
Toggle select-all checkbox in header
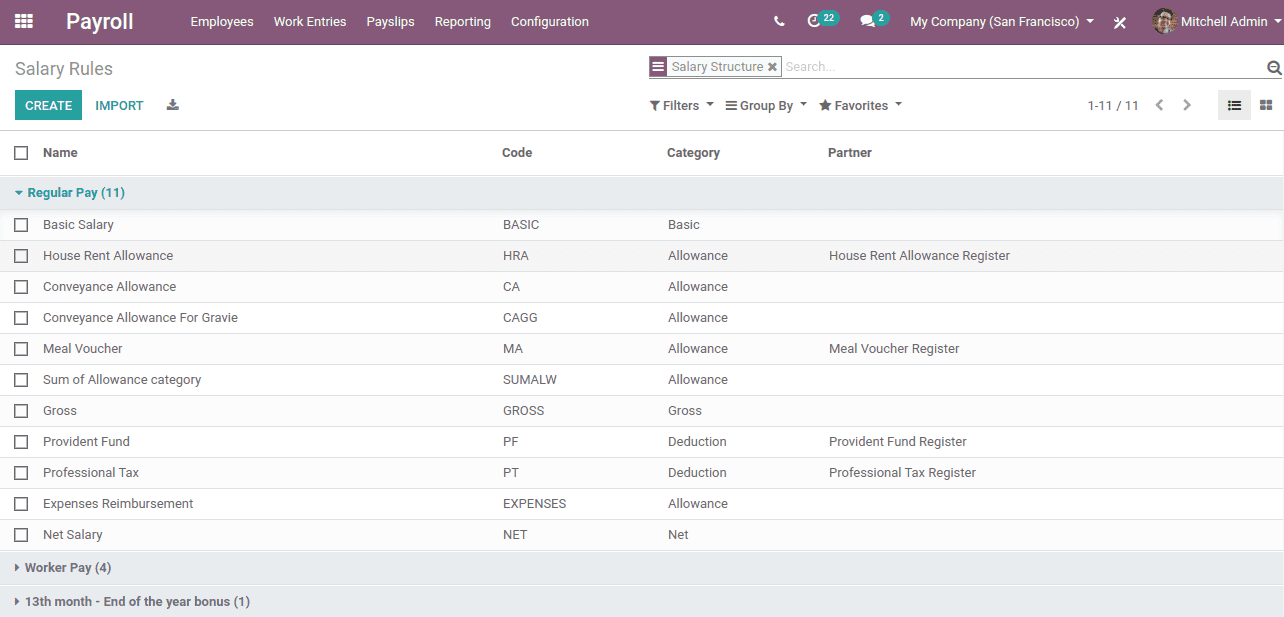(21, 153)
